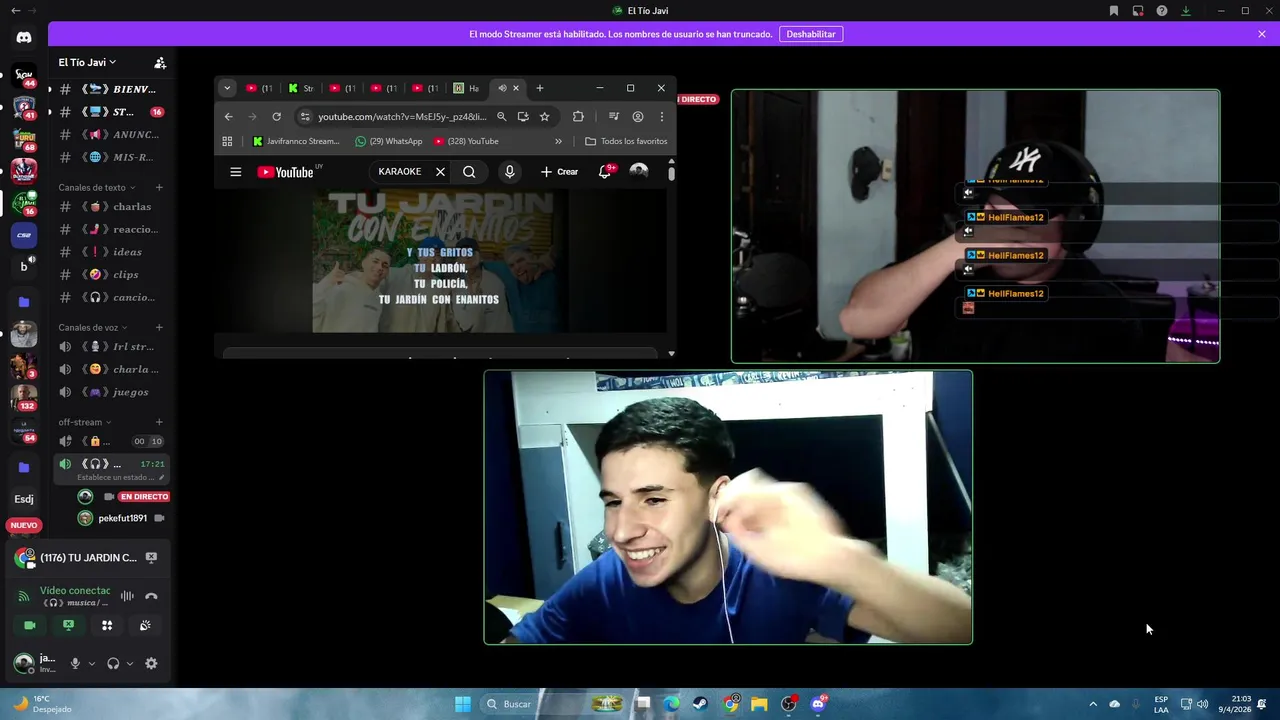Click Deshabilitar streamer mode button
Screen dimensions: 1280x720
pos(811,34)
